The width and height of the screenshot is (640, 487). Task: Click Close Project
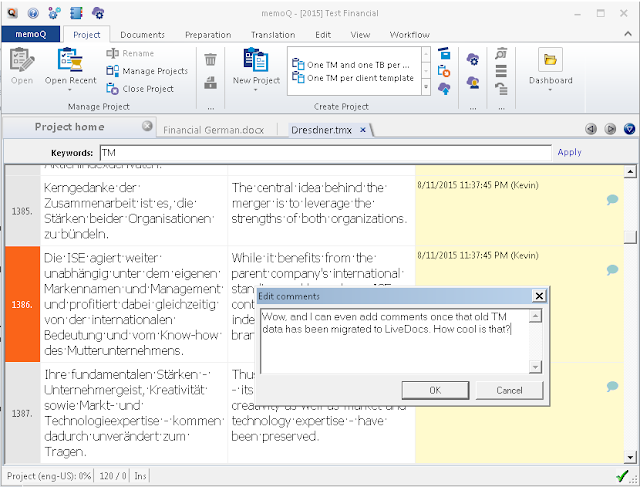(x=140, y=89)
